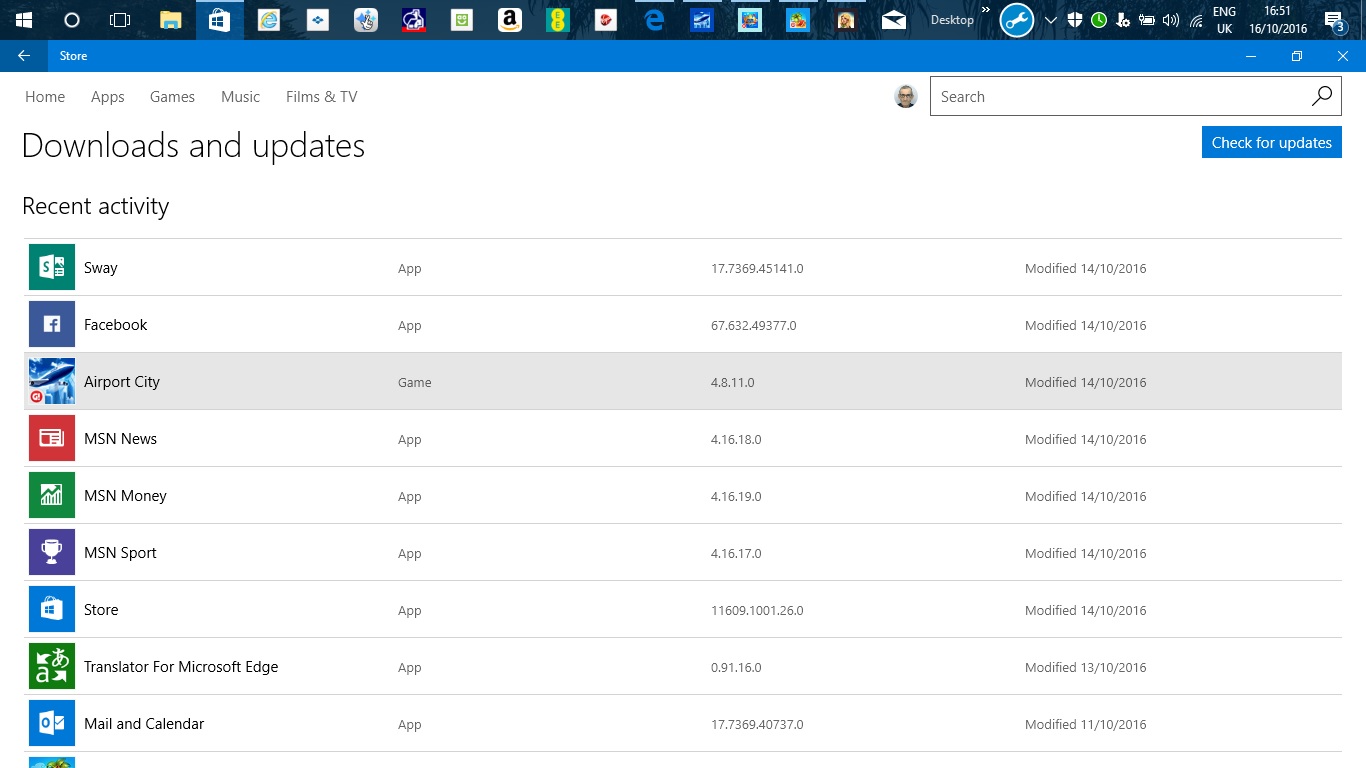Expand the Desktop toolbar double chevron
Viewport: 1366px width, 768px height.
986,10
